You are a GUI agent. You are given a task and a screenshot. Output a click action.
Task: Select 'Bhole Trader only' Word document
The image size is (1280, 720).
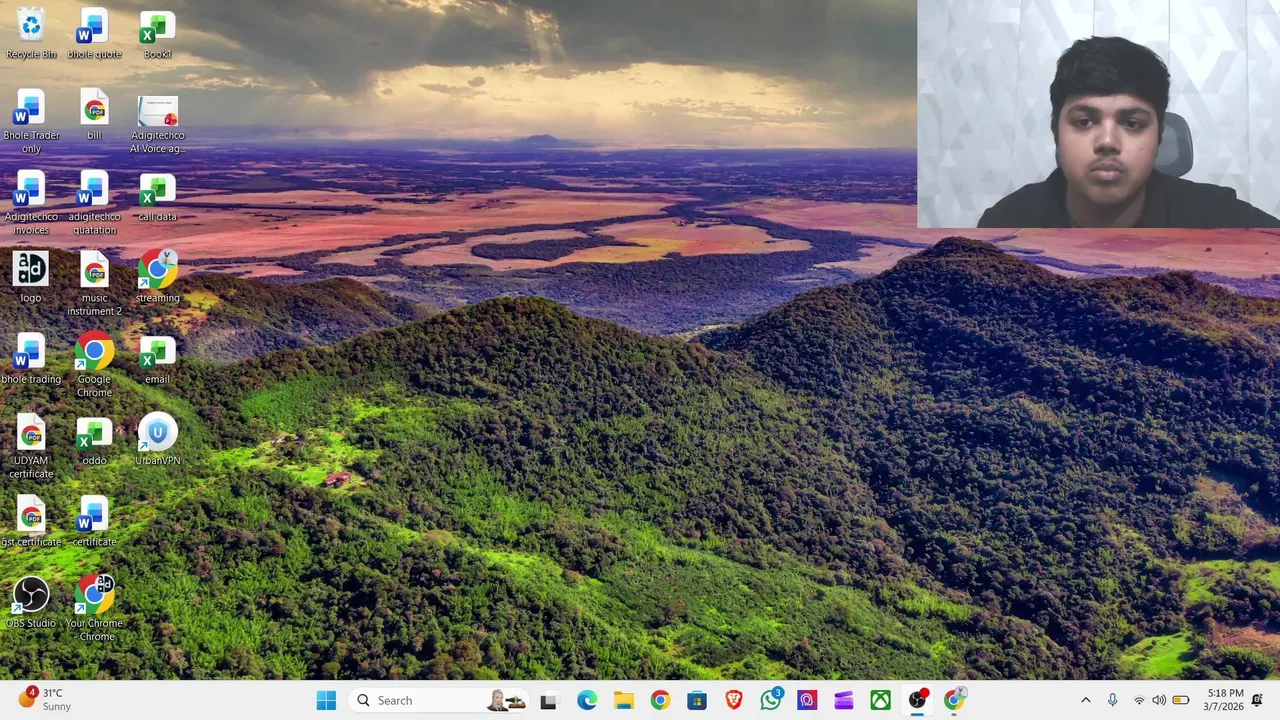point(31,121)
